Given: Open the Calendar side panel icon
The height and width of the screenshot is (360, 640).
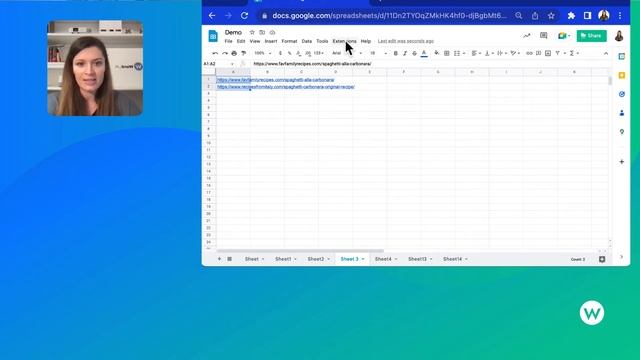Looking at the screenshot, I should [x=622, y=56].
